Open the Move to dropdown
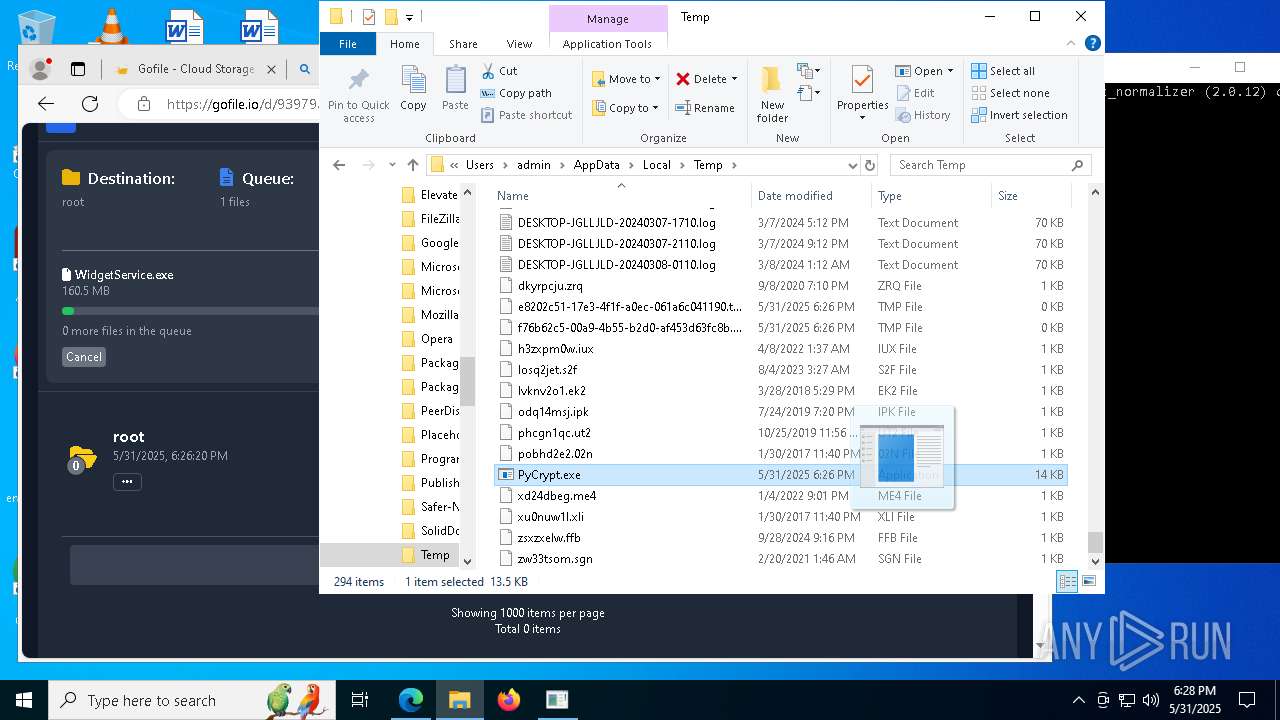 tap(626, 79)
